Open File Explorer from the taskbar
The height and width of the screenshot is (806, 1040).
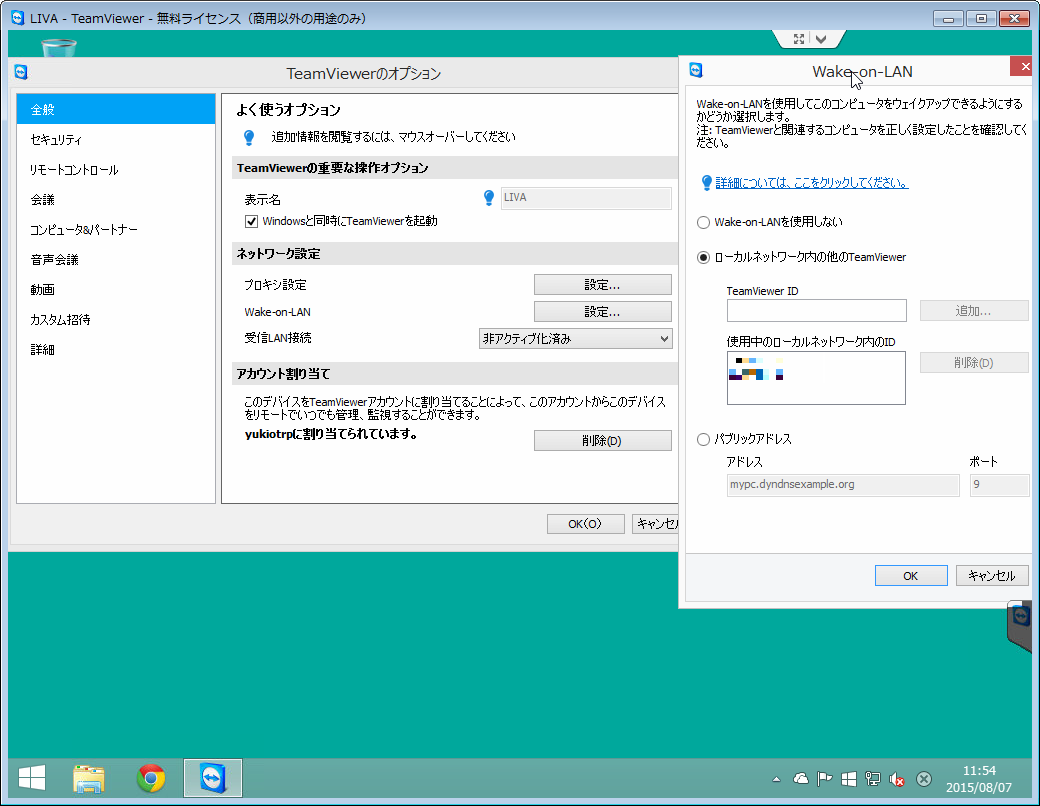(89, 778)
